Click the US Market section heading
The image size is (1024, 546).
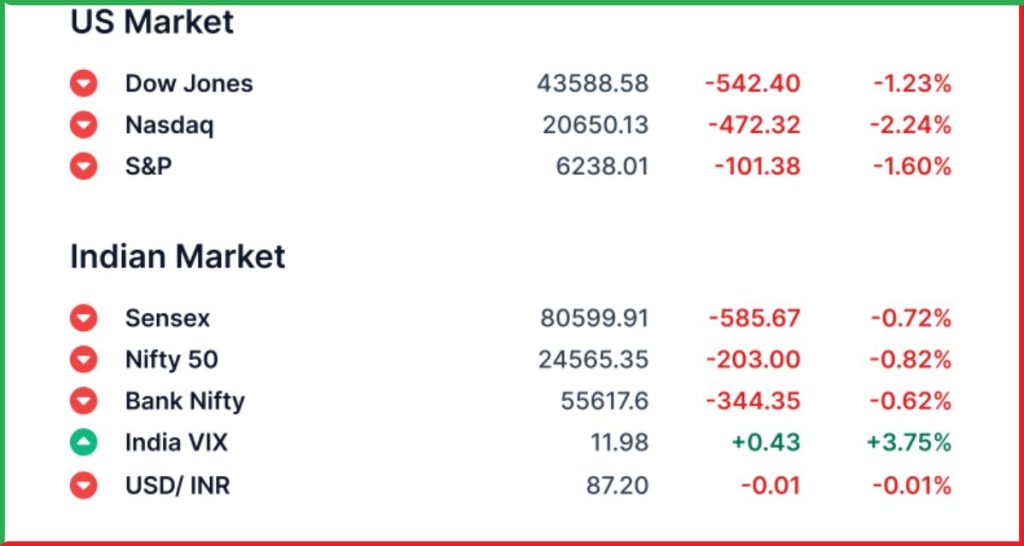152,22
